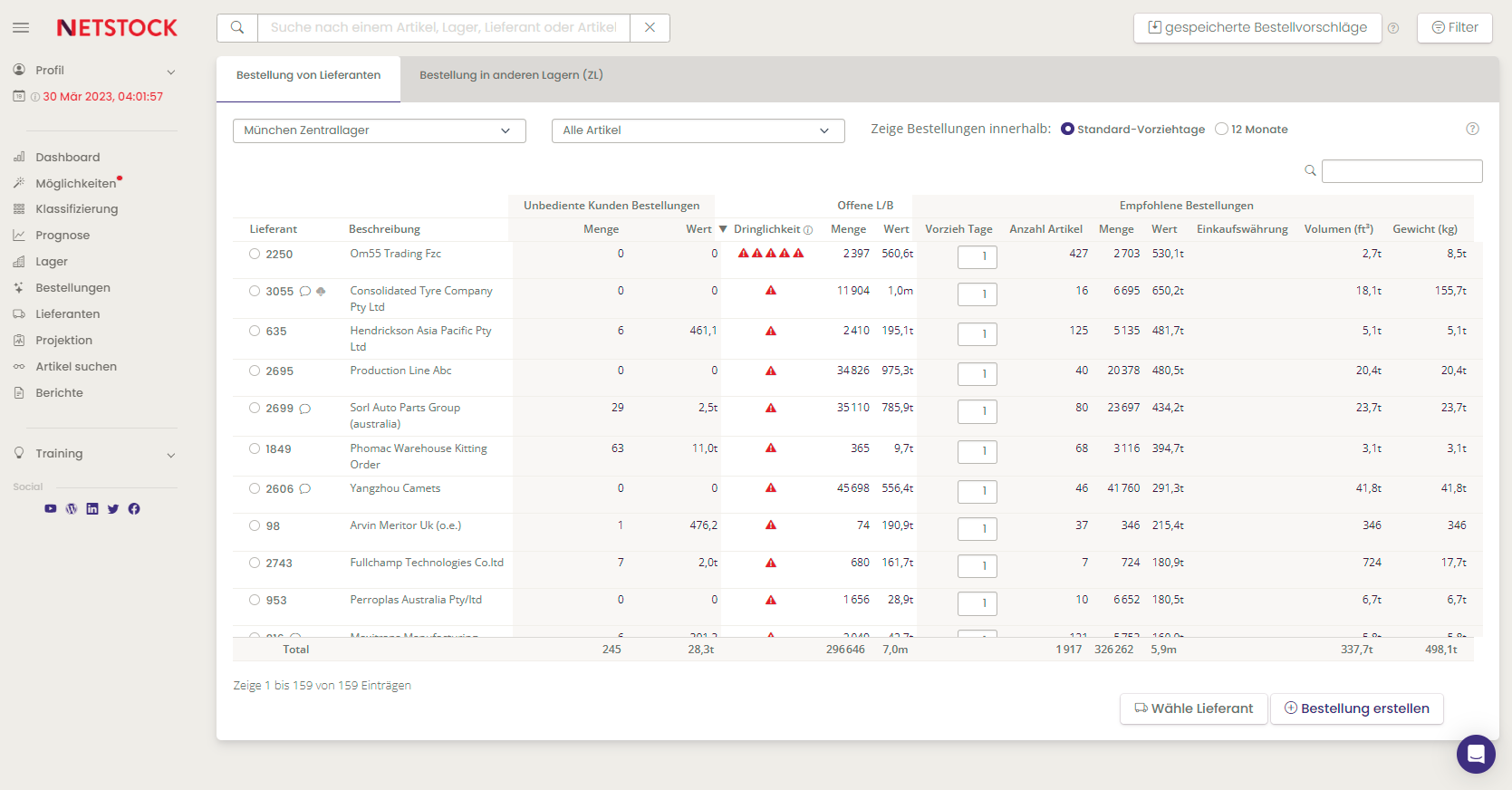Click the Fullchamp Technologies Co.ltd description

tap(427, 563)
